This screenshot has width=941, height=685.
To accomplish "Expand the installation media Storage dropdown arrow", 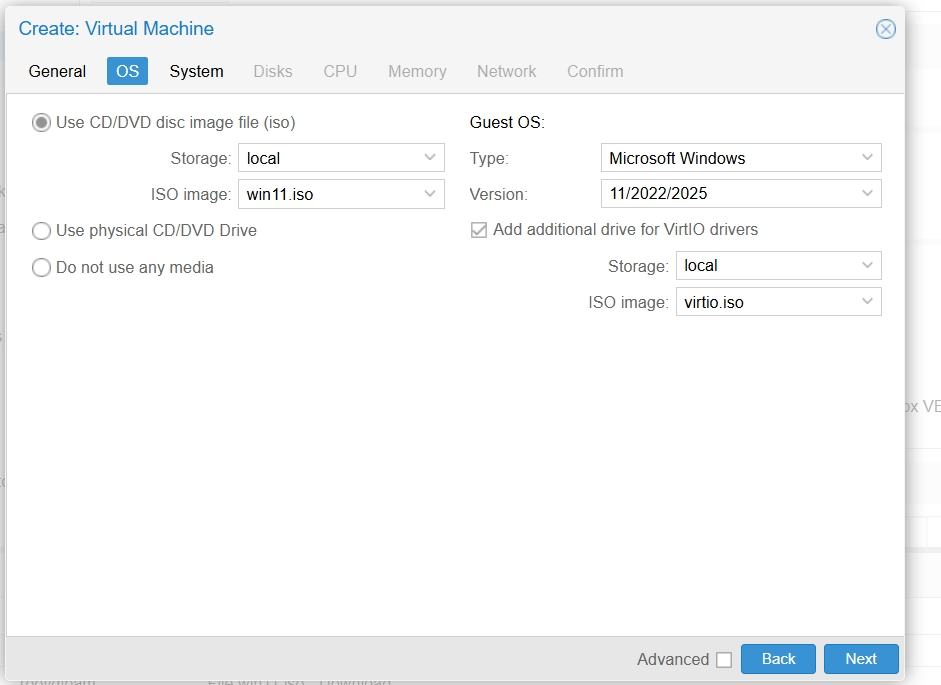I will pos(430,158).
